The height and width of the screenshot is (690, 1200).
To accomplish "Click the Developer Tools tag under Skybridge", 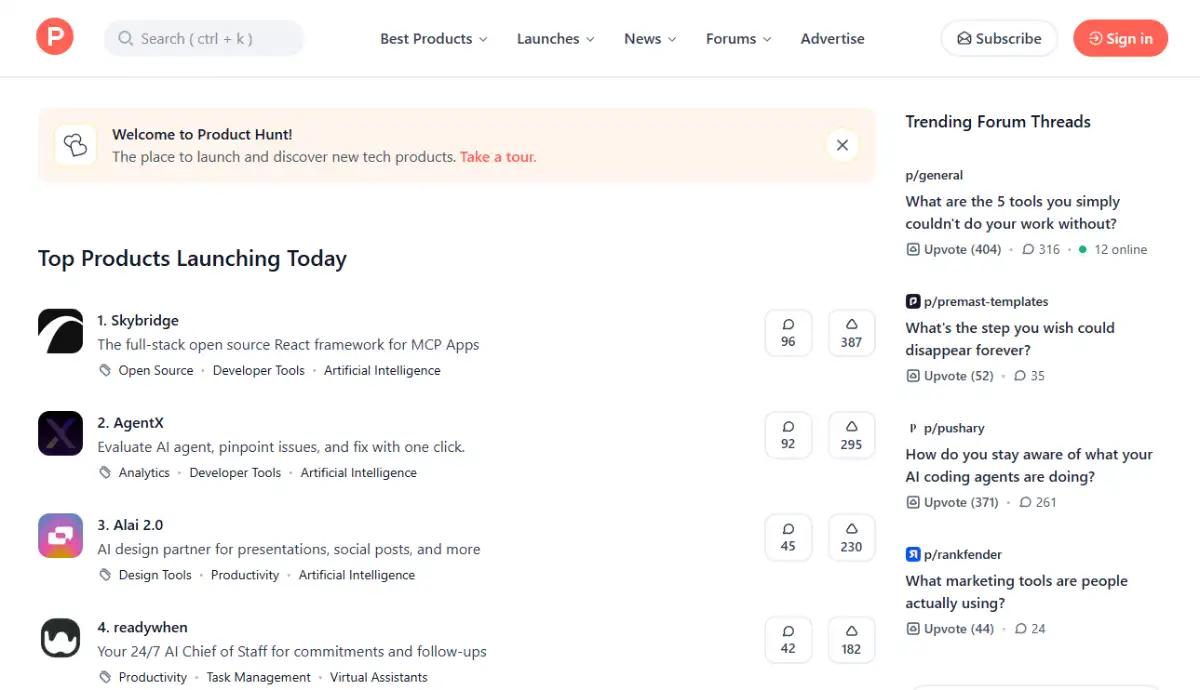I will point(259,370).
